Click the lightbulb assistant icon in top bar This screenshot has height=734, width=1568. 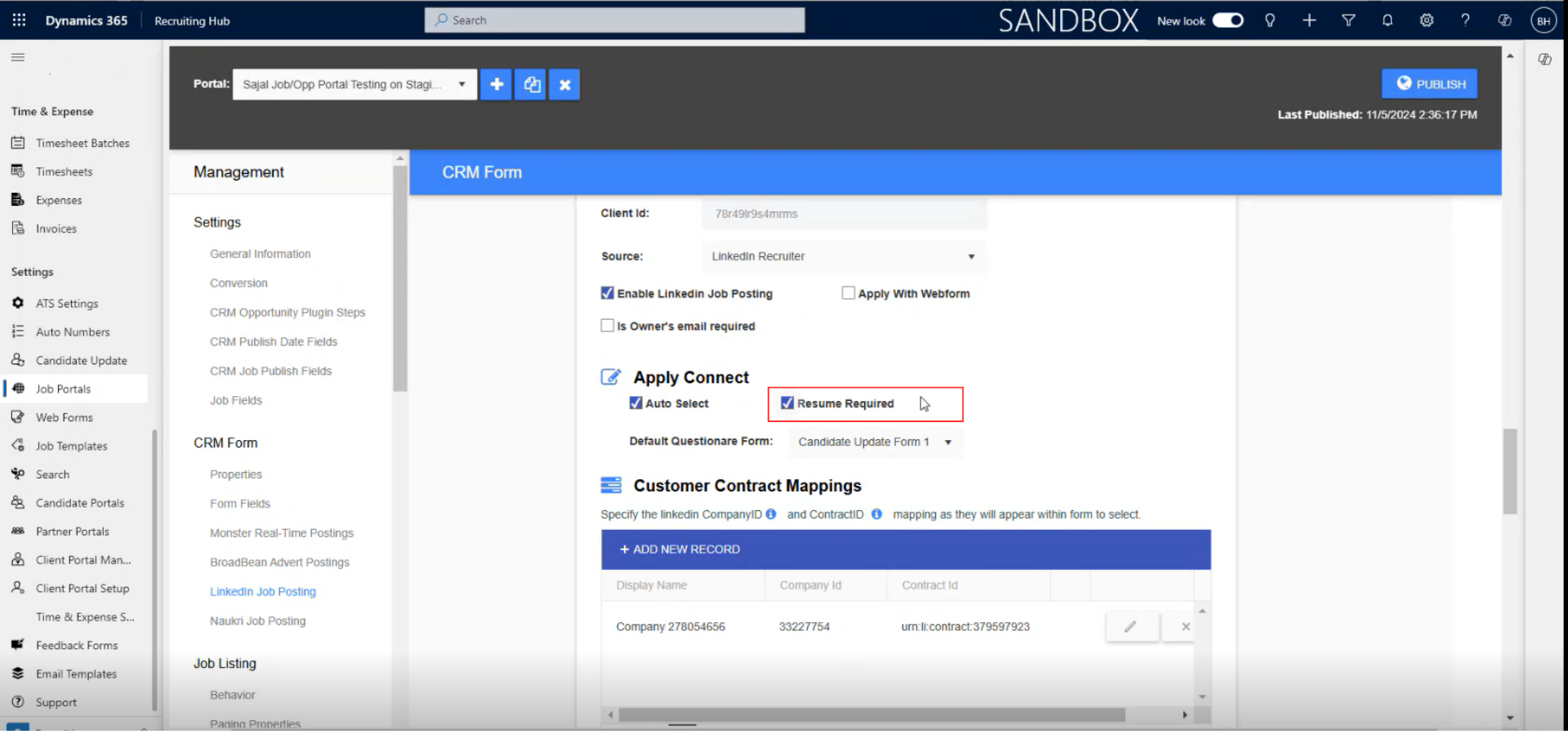pyautogui.click(x=1270, y=20)
